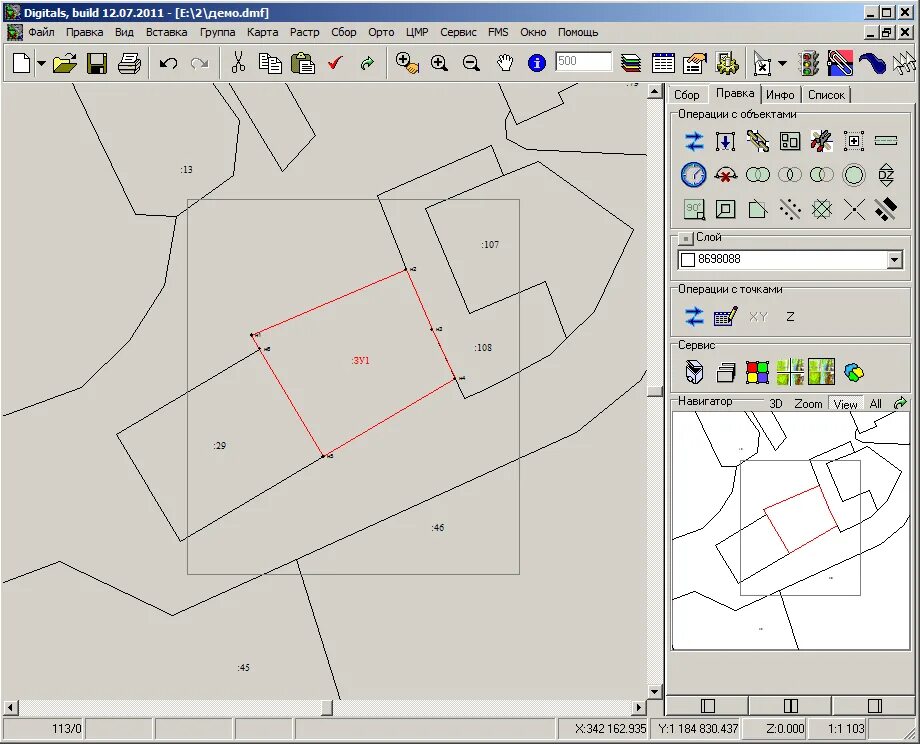
Task: Click the layer color swatch beside 8698088
Action: 688,259
